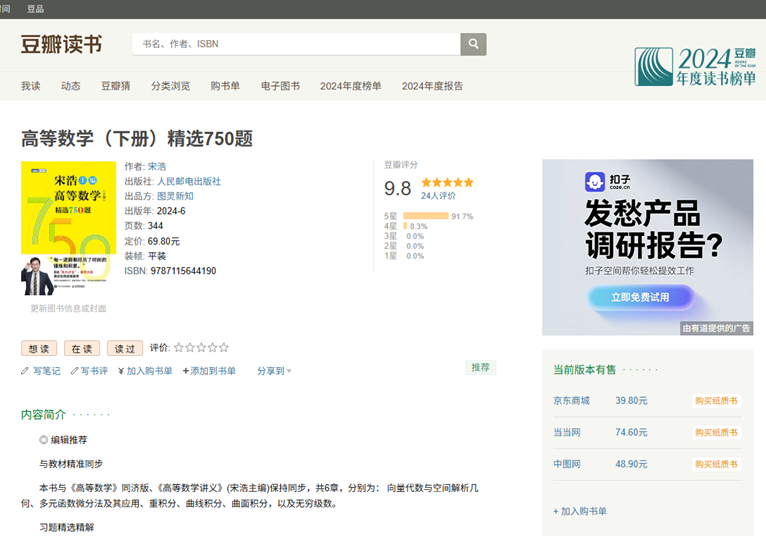The image size is (766, 544).
Task: Click + 加入购书单 in sidebar
Action: click(x=580, y=511)
